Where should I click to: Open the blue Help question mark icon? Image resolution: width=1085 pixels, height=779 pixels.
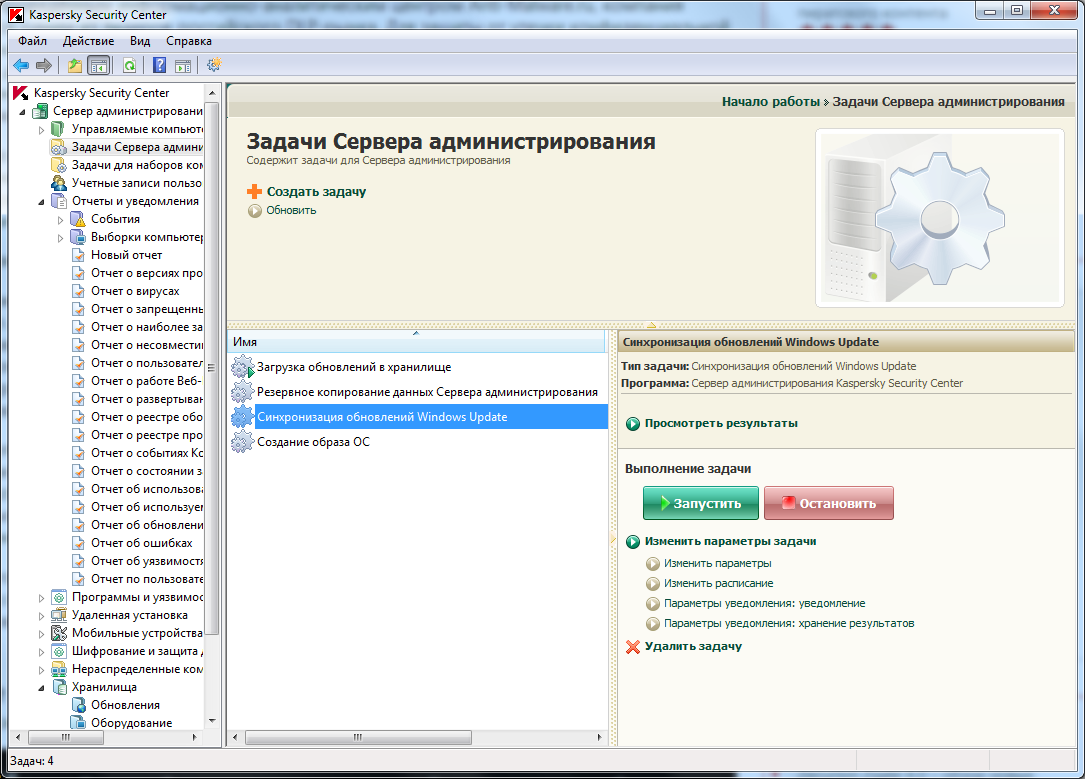[159, 66]
